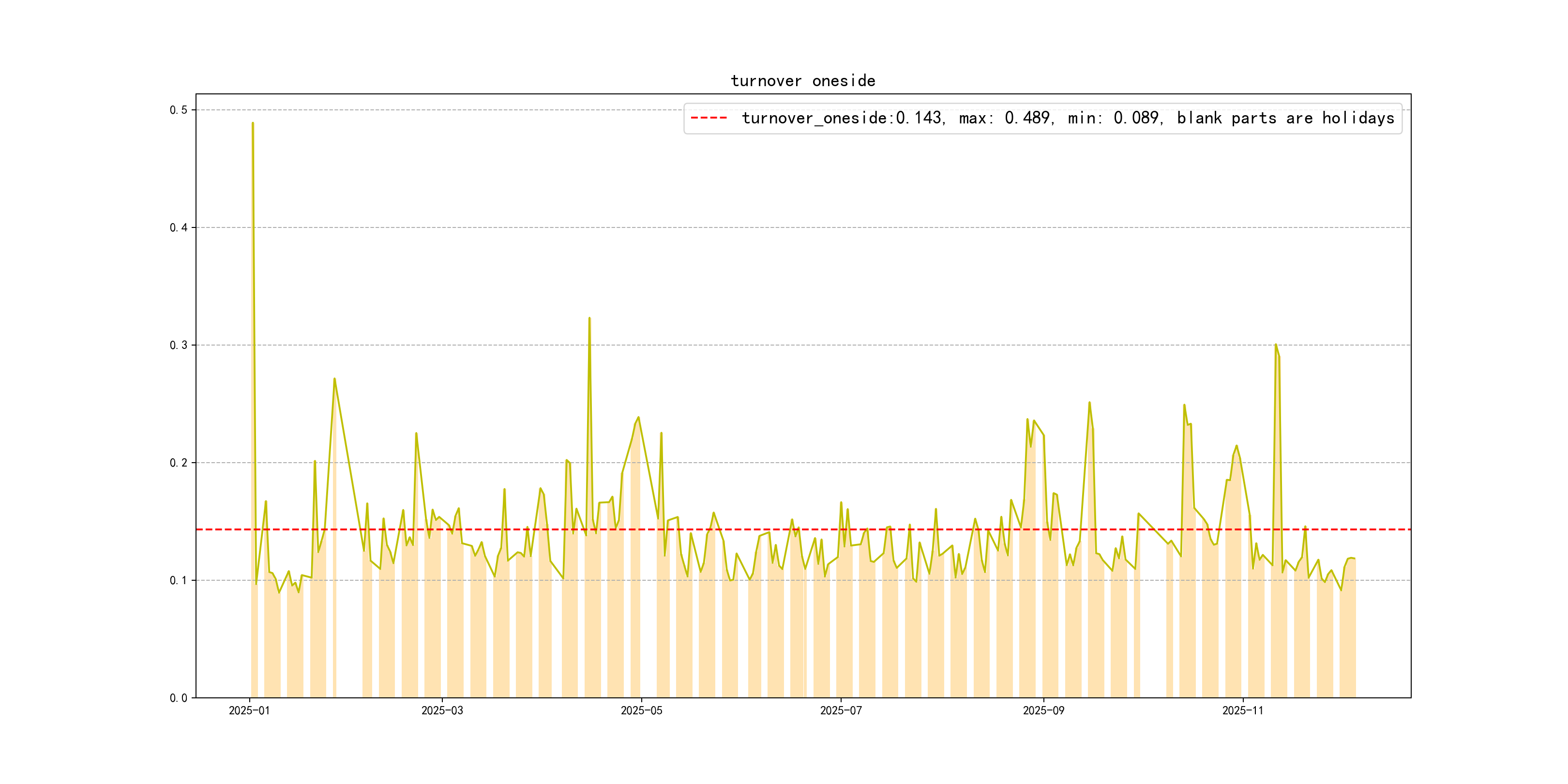This screenshot has width=1568, height=784.
Task: Click the mid-April spike above 0.3
Action: click(x=589, y=318)
